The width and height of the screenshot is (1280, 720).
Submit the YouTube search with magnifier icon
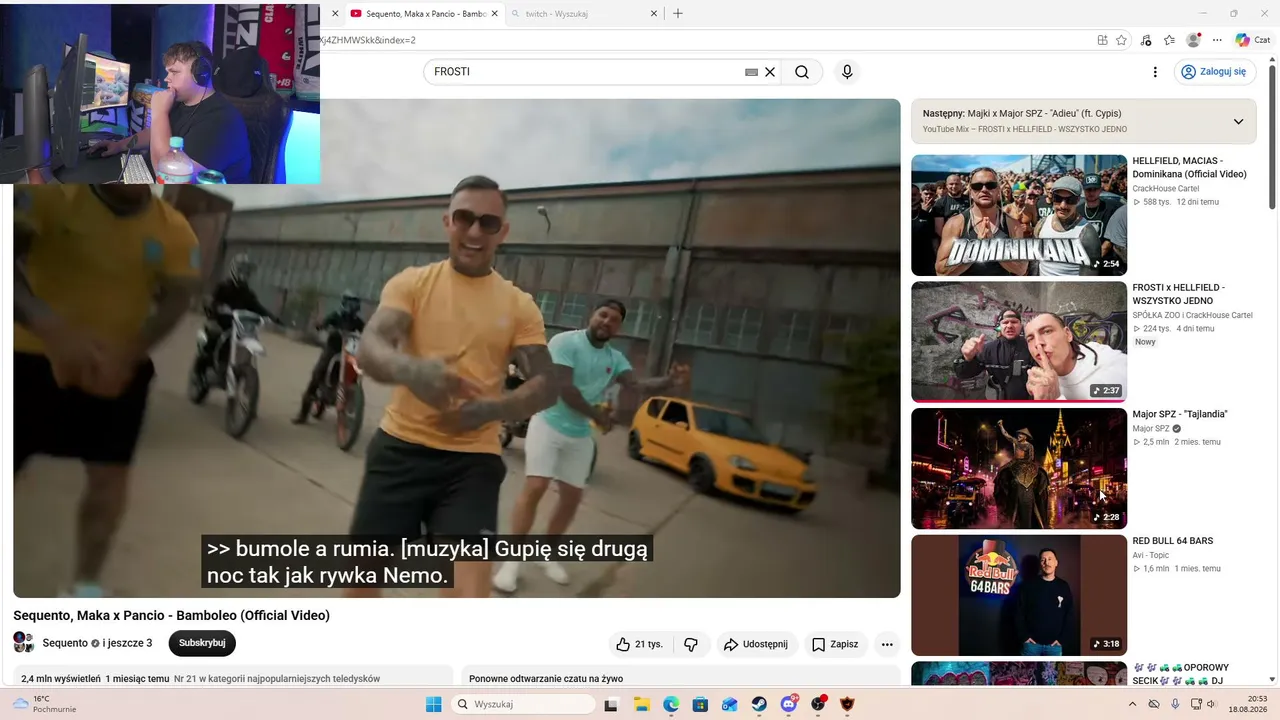pos(802,72)
